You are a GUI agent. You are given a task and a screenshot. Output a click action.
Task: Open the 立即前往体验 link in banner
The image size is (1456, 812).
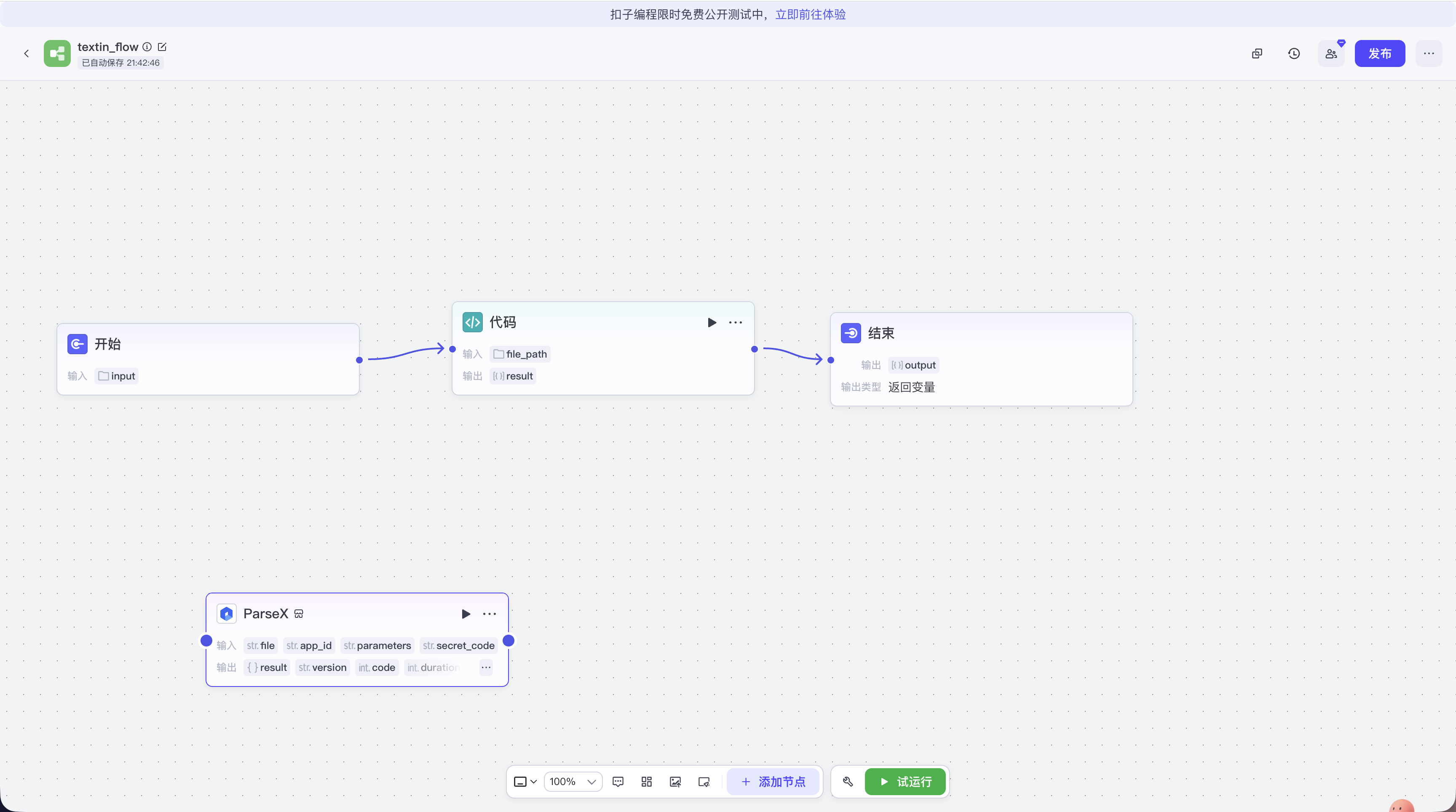coord(810,14)
